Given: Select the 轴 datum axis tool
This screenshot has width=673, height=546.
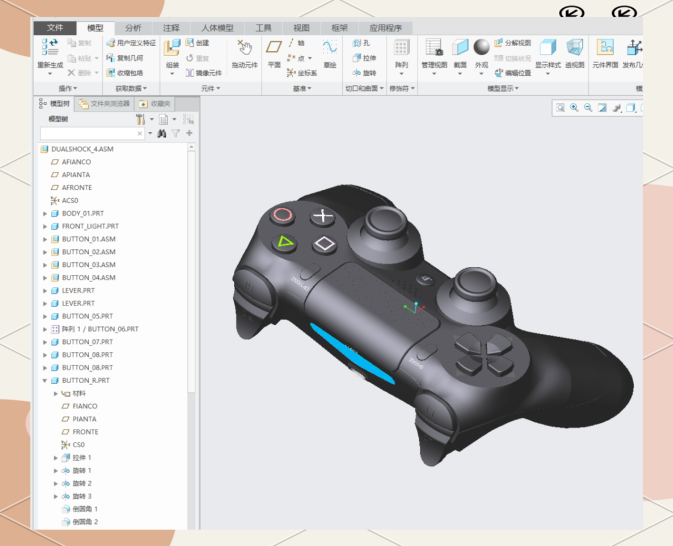Looking at the screenshot, I should click(296, 43).
